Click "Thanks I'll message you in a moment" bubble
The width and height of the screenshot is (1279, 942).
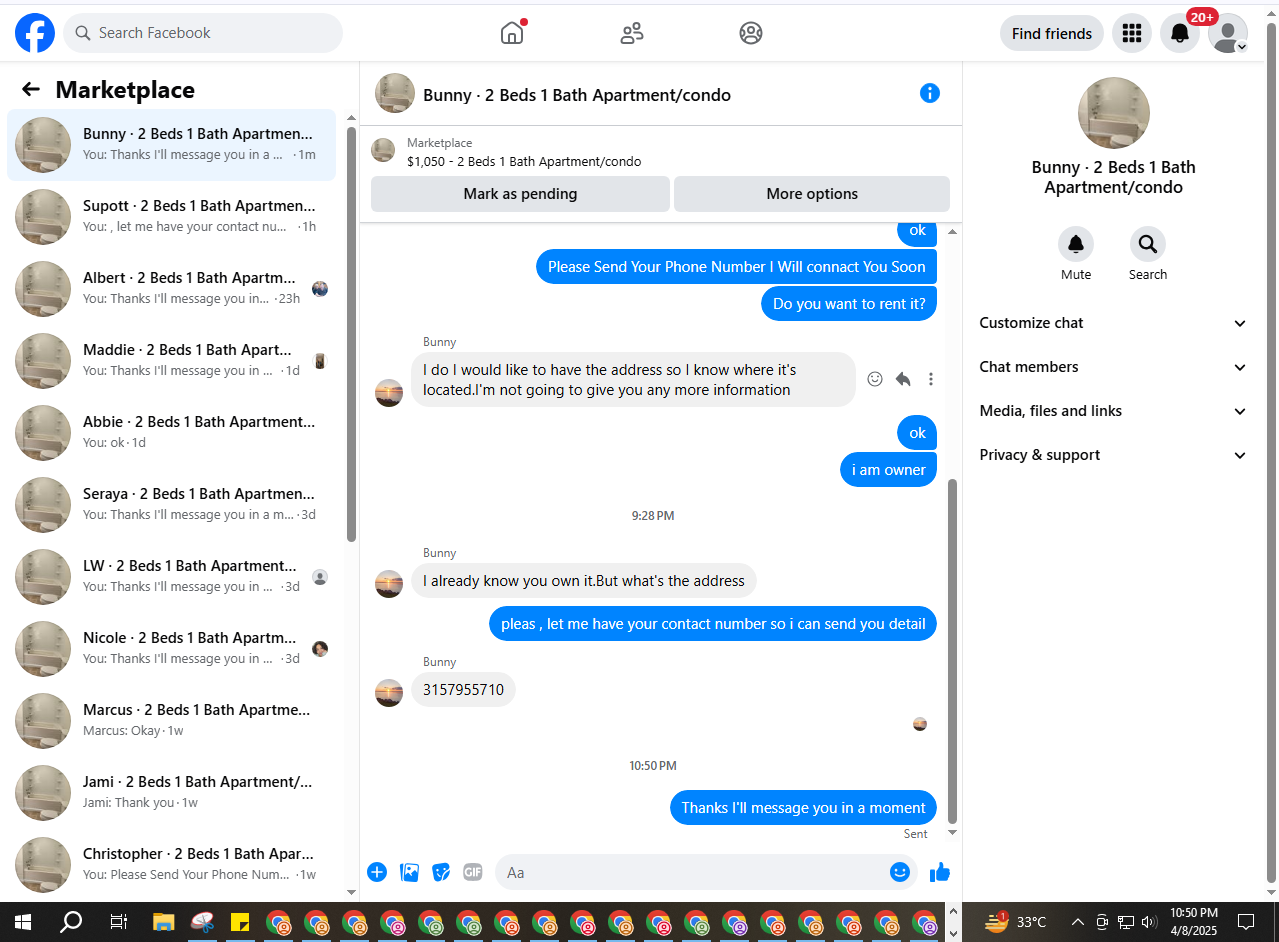coord(803,807)
